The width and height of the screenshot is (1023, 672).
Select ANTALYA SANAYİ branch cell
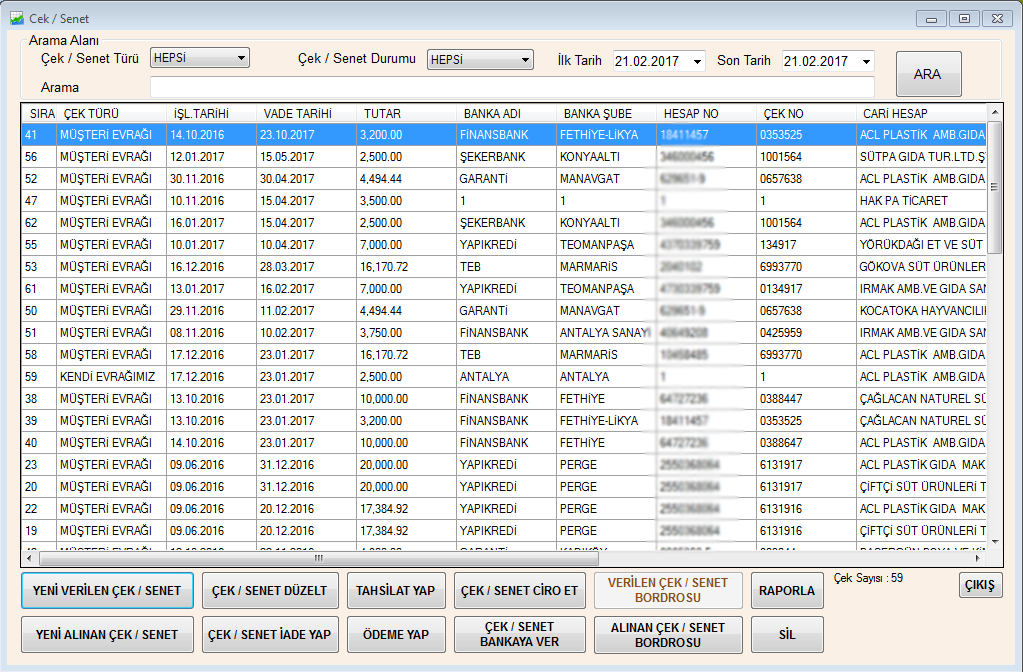coord(606,333)
